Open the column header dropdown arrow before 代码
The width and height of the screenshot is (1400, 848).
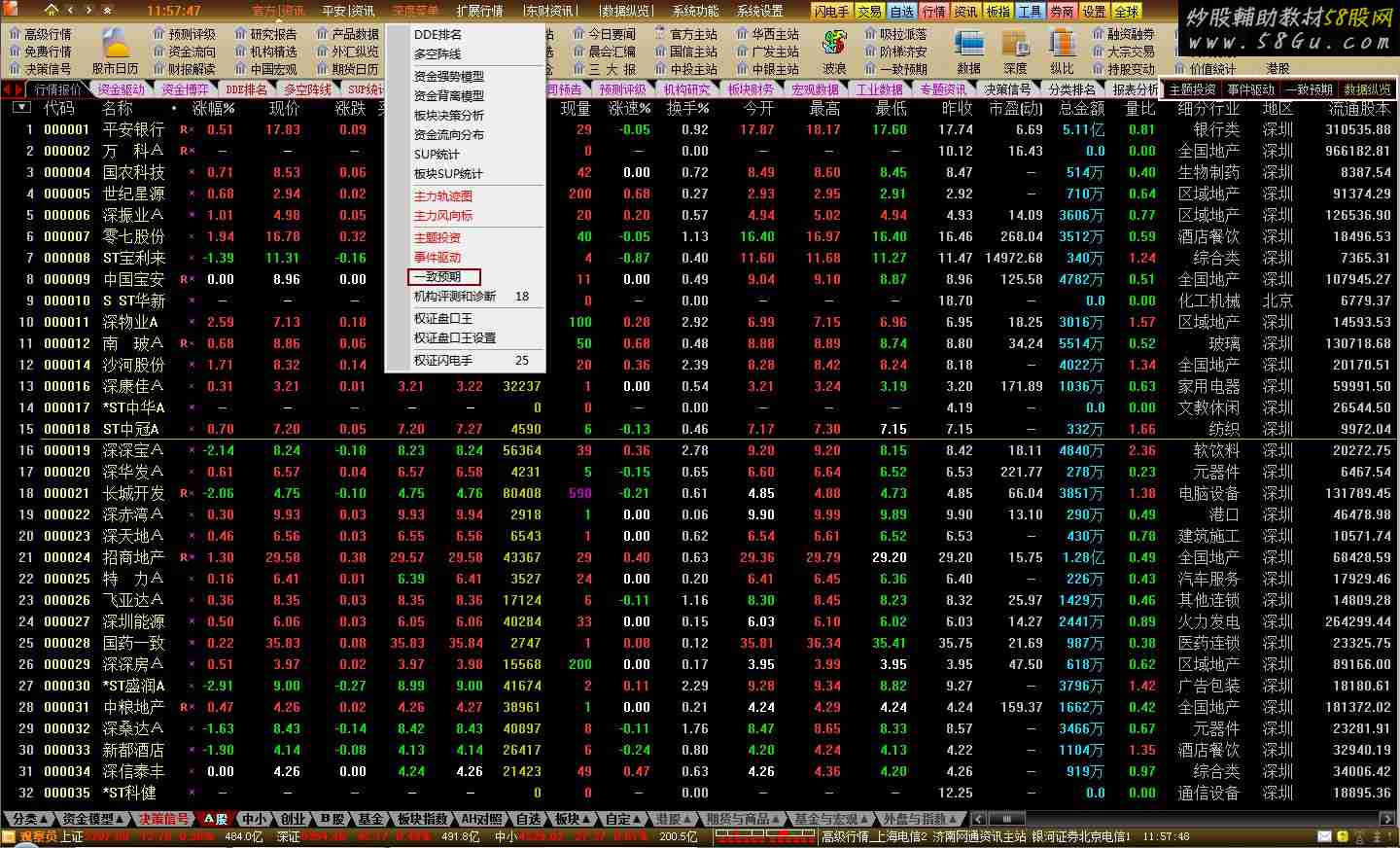[21, 107]
